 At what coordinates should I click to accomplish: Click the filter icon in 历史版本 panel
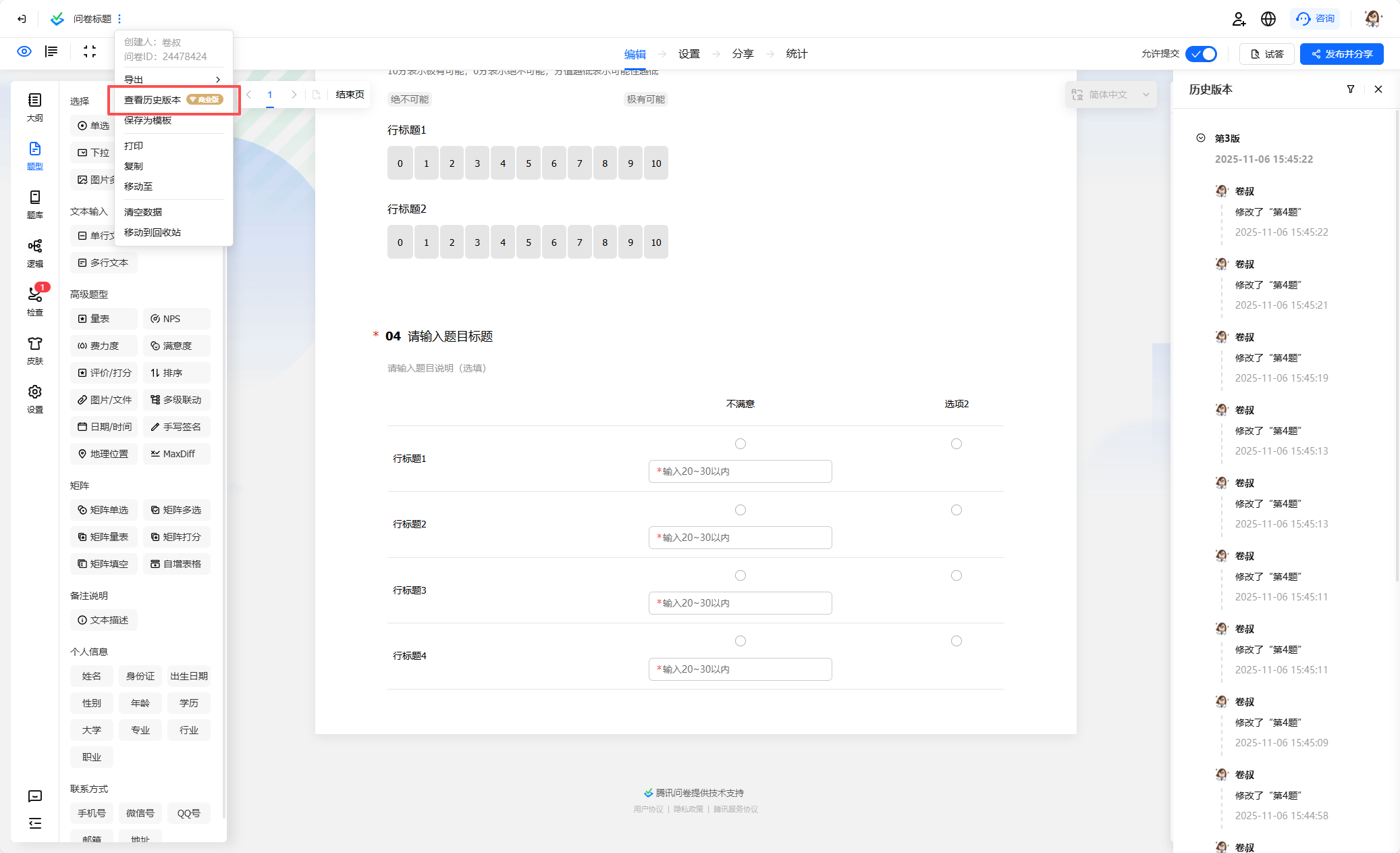click(1351, 89)
